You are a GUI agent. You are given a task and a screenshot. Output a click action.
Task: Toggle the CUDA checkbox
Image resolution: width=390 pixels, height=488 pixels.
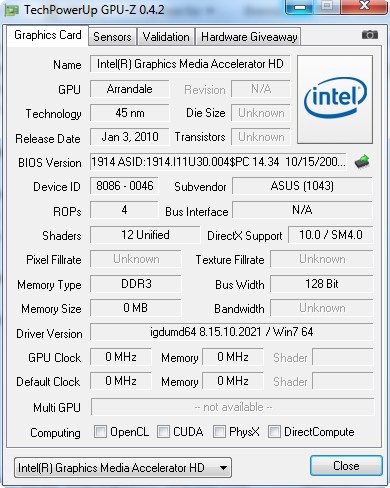coord(163,431)
